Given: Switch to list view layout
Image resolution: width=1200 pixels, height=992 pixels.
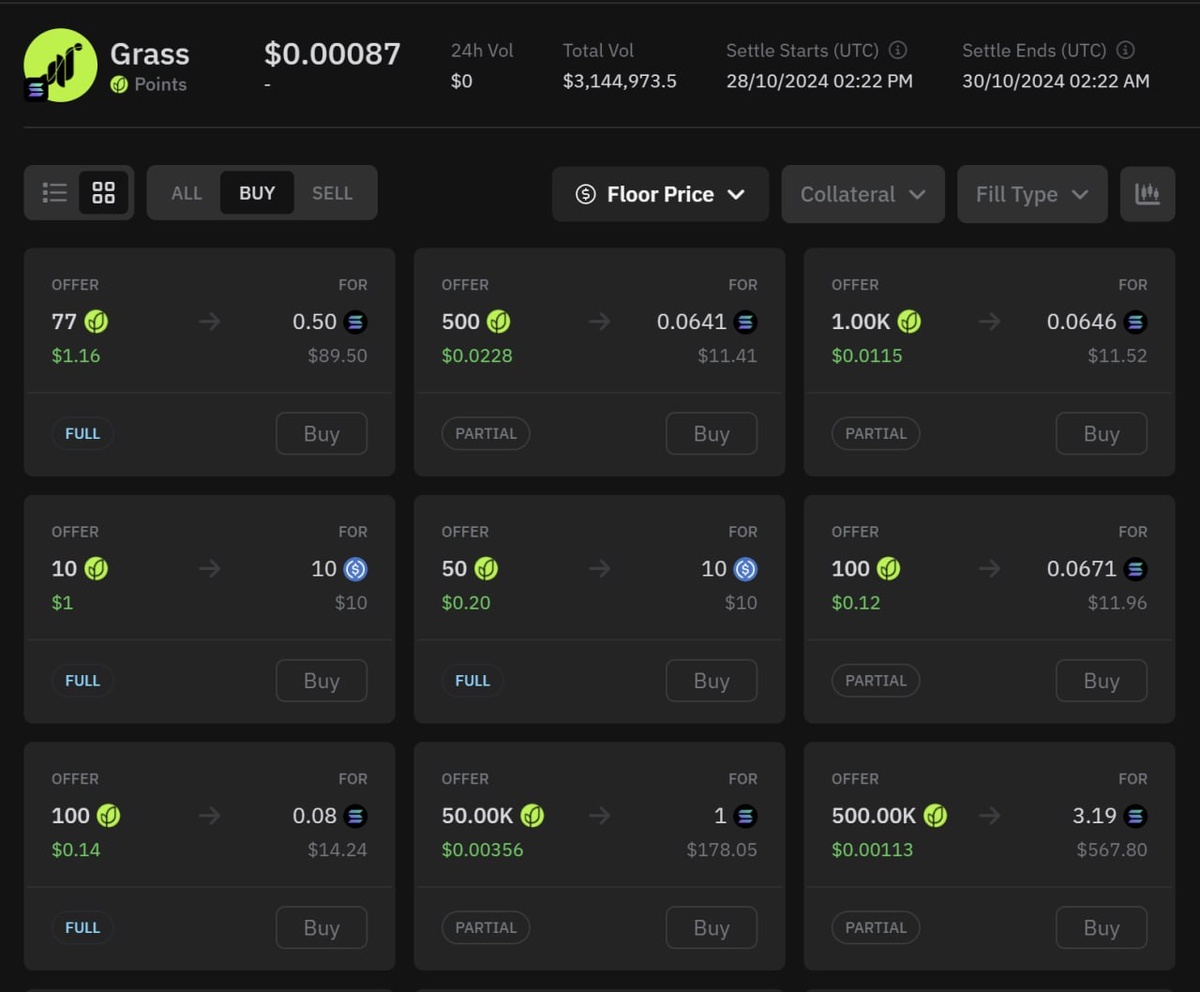Looking at the screenshot, I should tap(55, 193).
